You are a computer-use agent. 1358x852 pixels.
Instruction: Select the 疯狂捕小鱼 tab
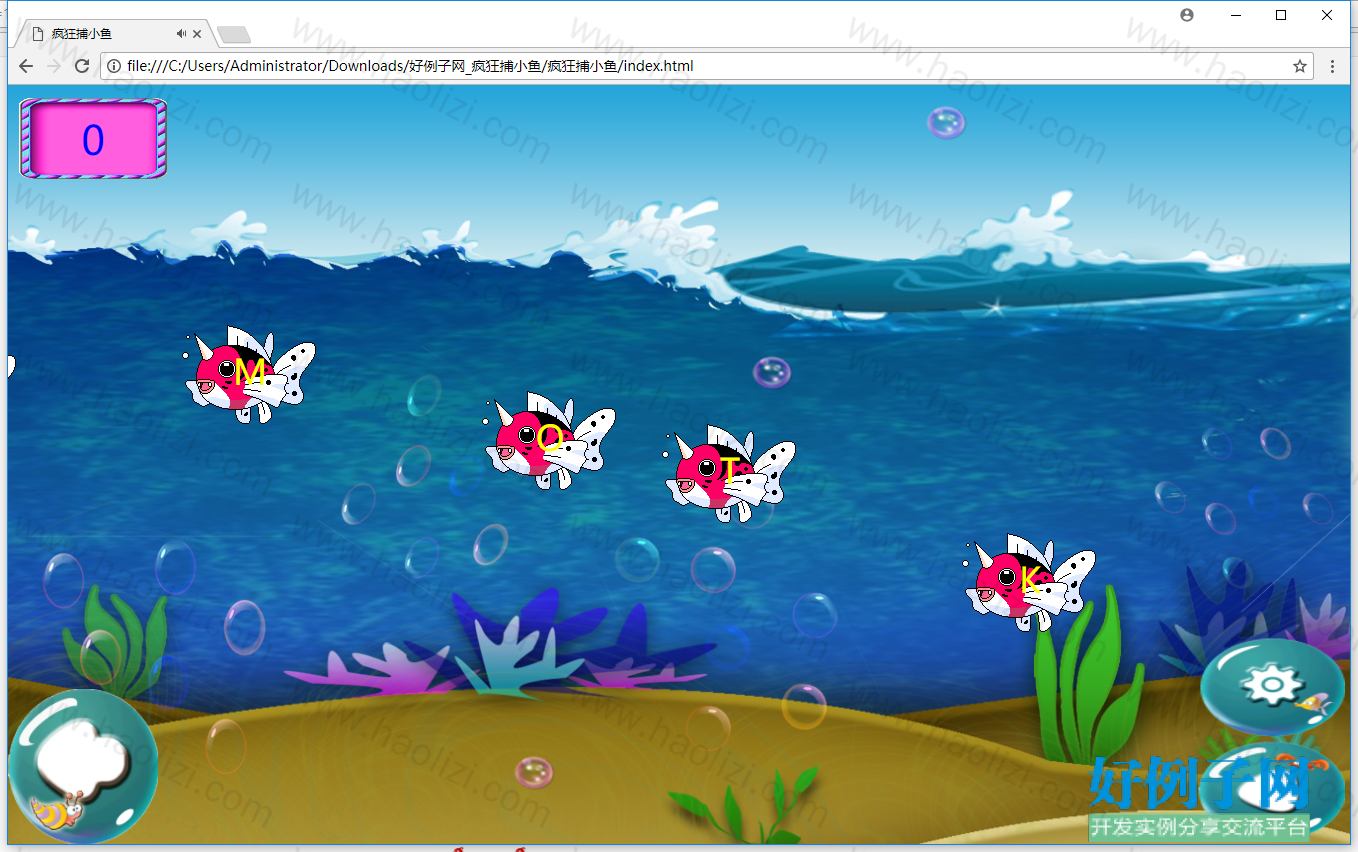click(x=112, y=34)
